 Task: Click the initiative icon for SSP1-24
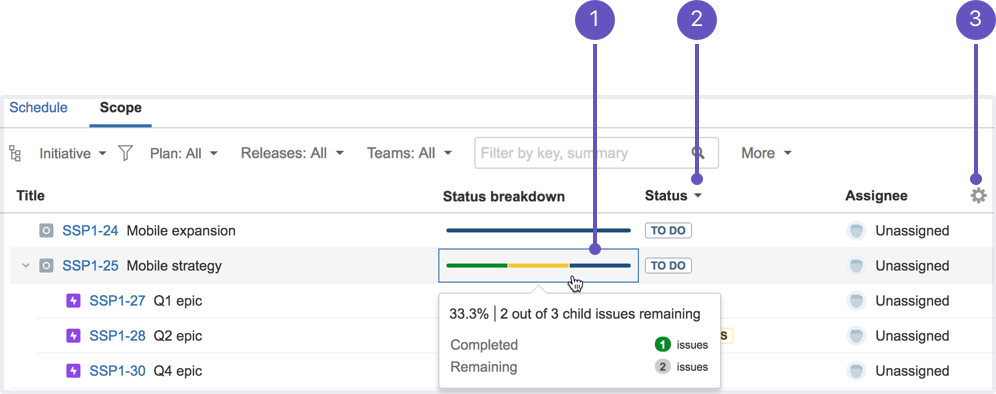(46, 231)
